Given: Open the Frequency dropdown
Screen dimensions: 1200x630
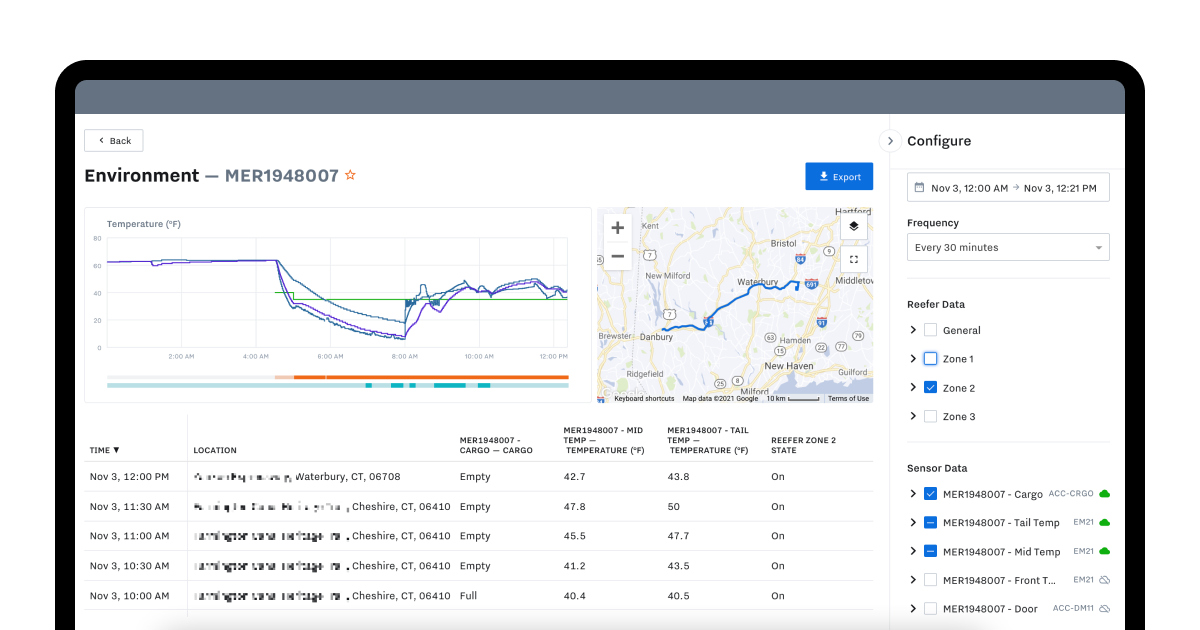Looking at the screenshot, I should click(x=1008, y=247).
